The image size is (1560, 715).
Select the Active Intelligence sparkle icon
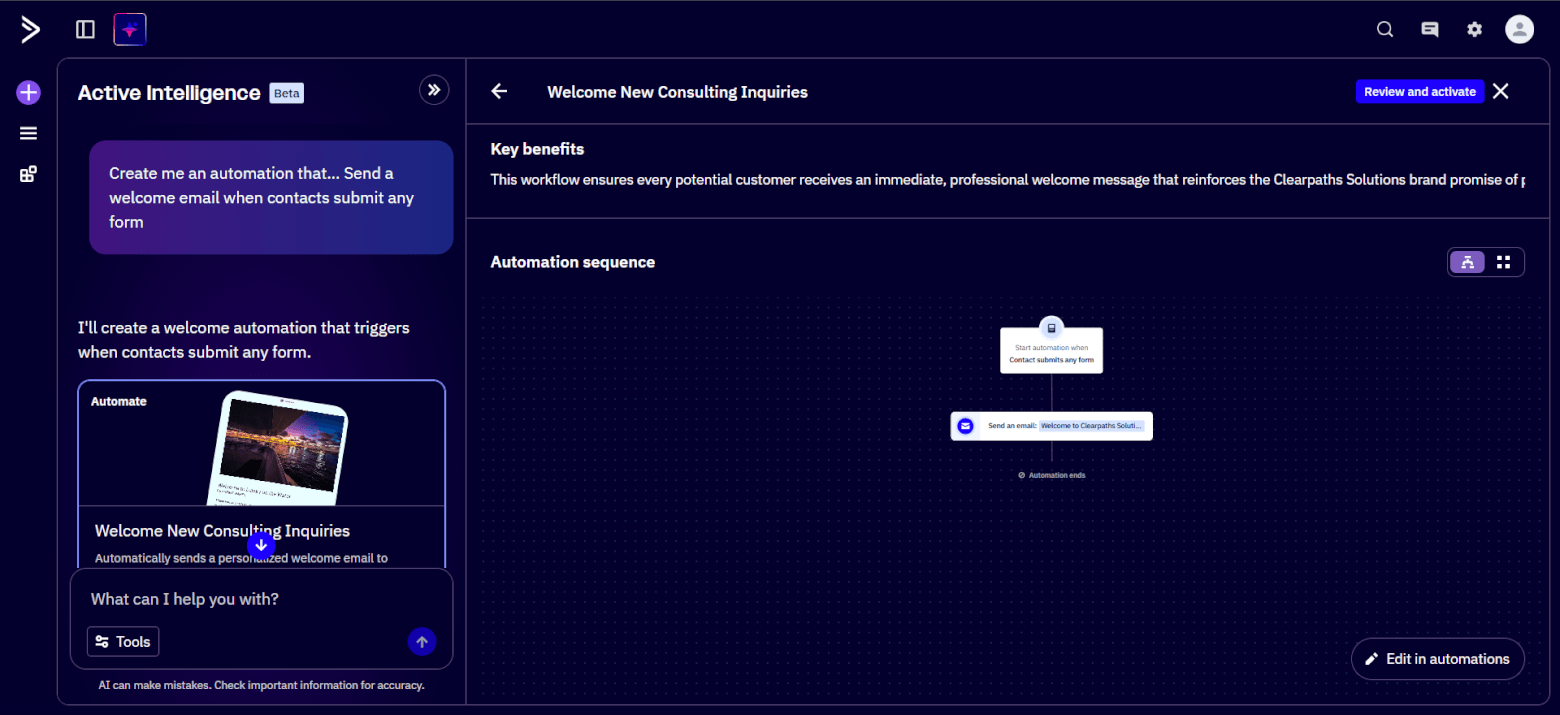pos(129,29)
